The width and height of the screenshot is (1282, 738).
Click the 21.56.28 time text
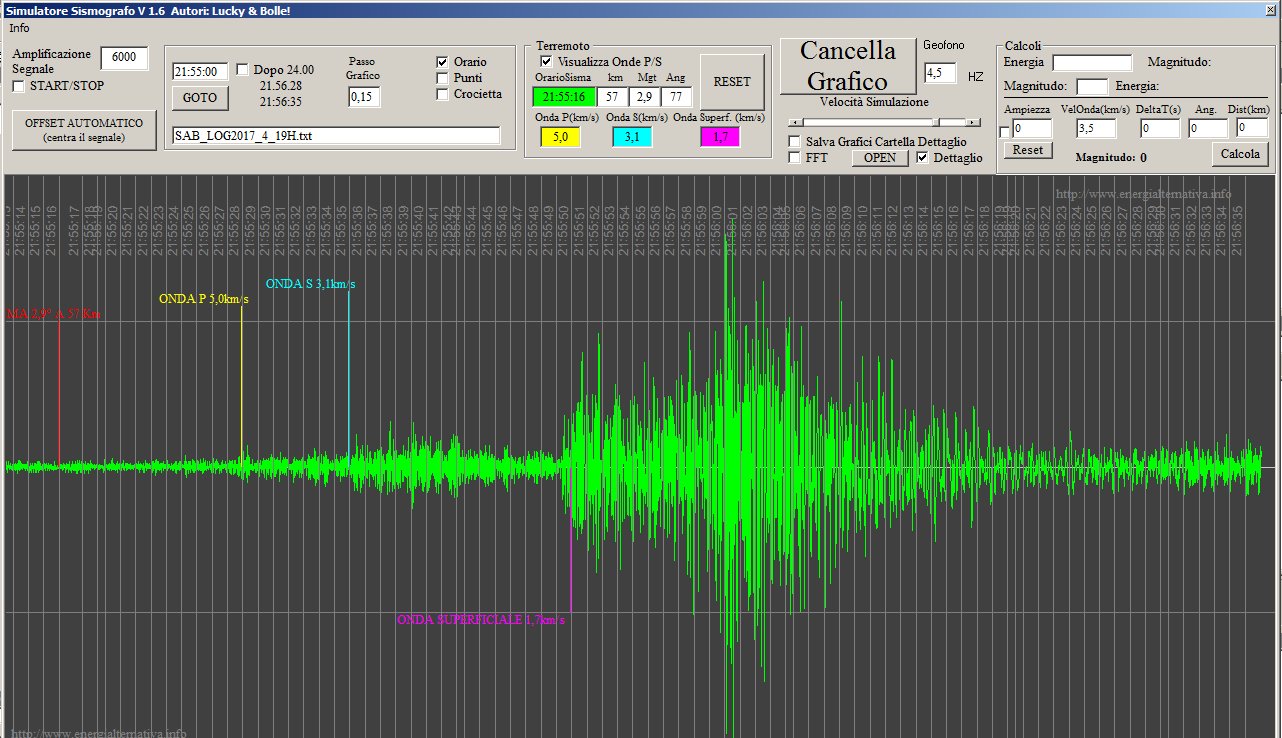click(281, 86)
